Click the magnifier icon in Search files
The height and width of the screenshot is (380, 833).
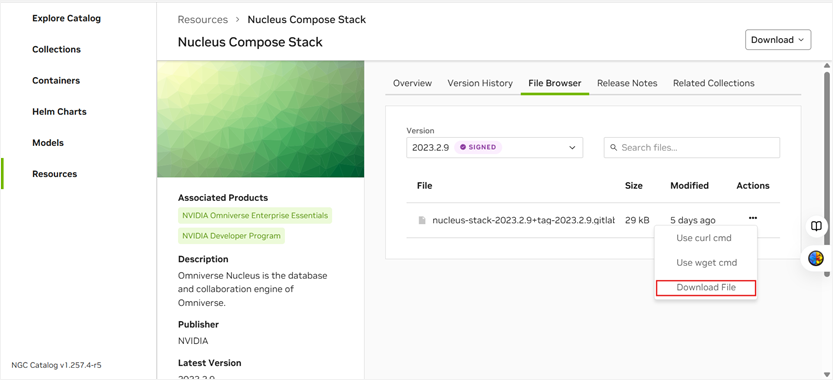(x=614, y=147)
